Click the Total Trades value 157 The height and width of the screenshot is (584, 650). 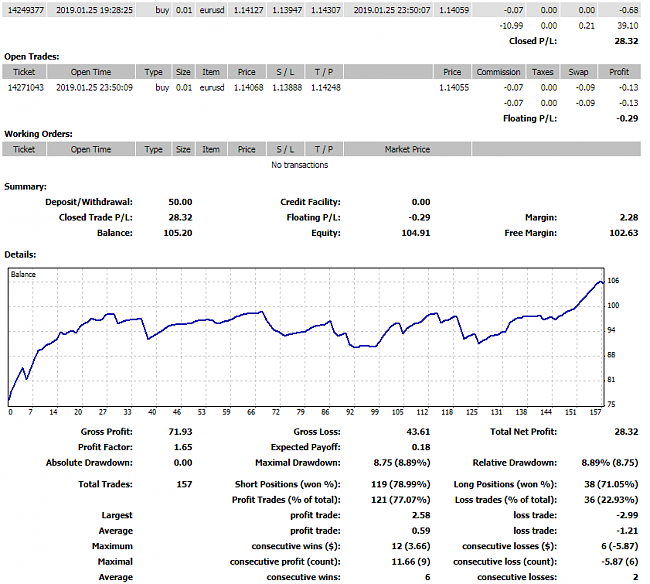click(184, 485)
